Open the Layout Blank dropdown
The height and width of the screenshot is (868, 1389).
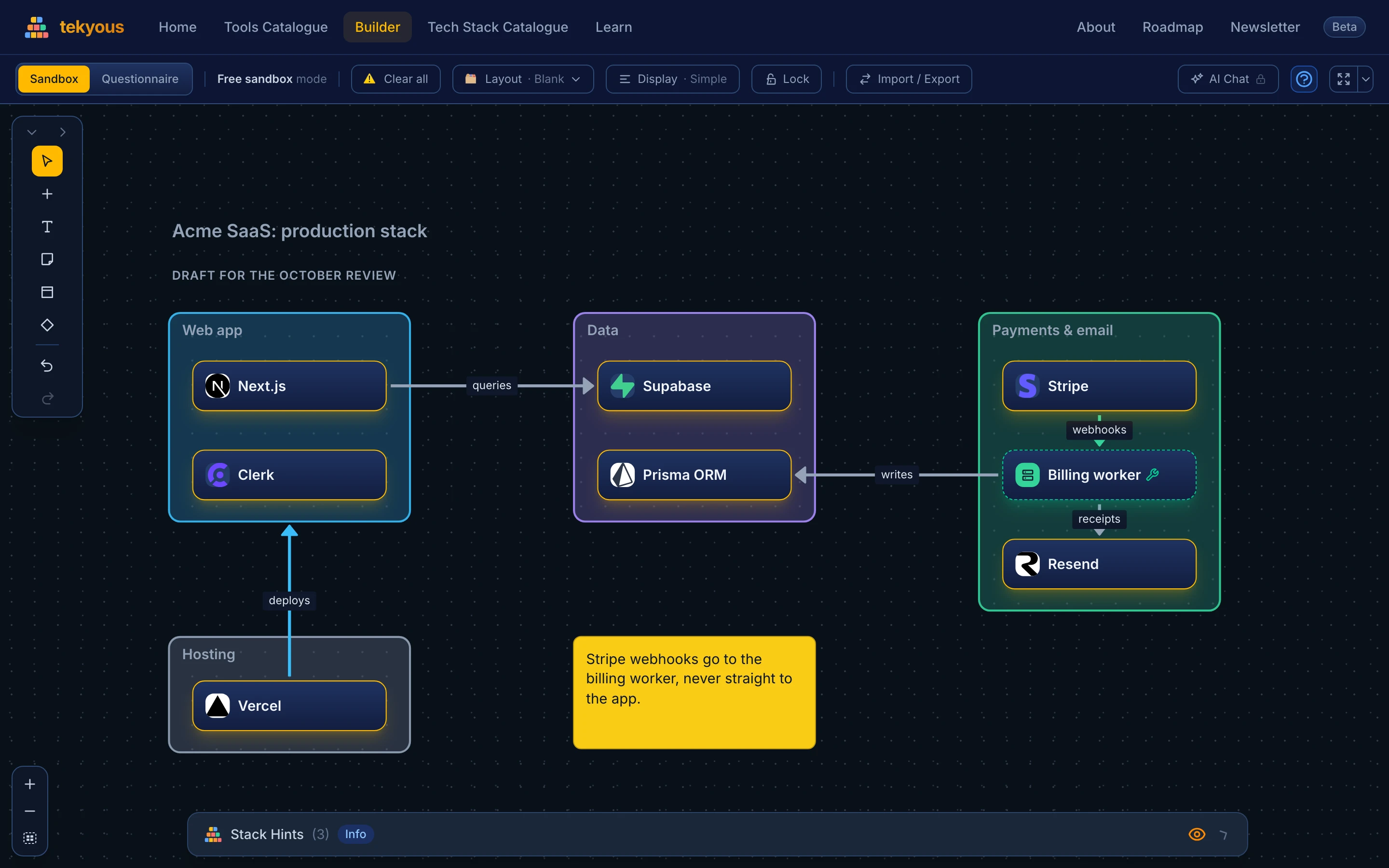(x=523, y=79)
